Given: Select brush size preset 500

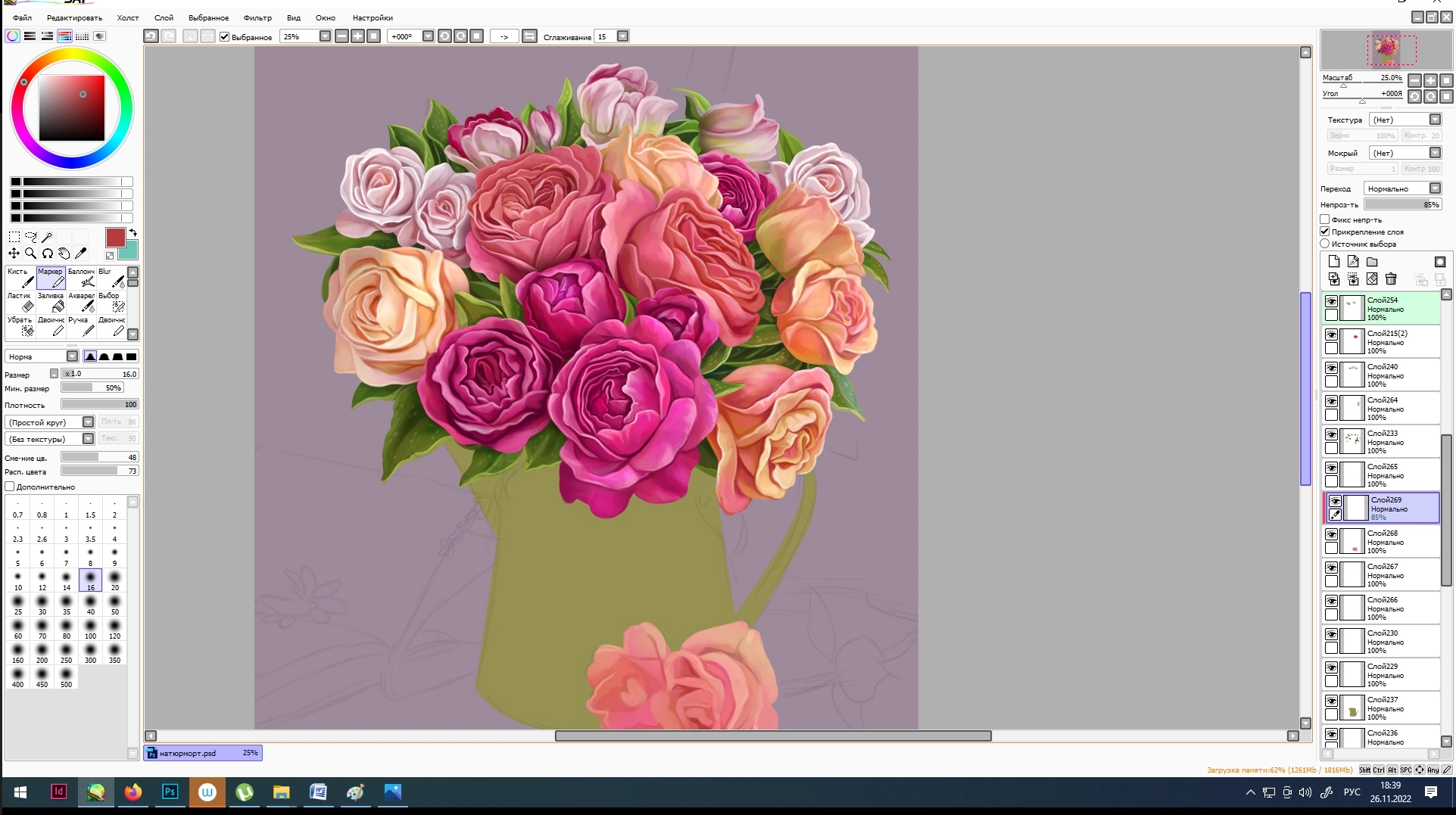Looking at the screenshot, I should (67, 677).
